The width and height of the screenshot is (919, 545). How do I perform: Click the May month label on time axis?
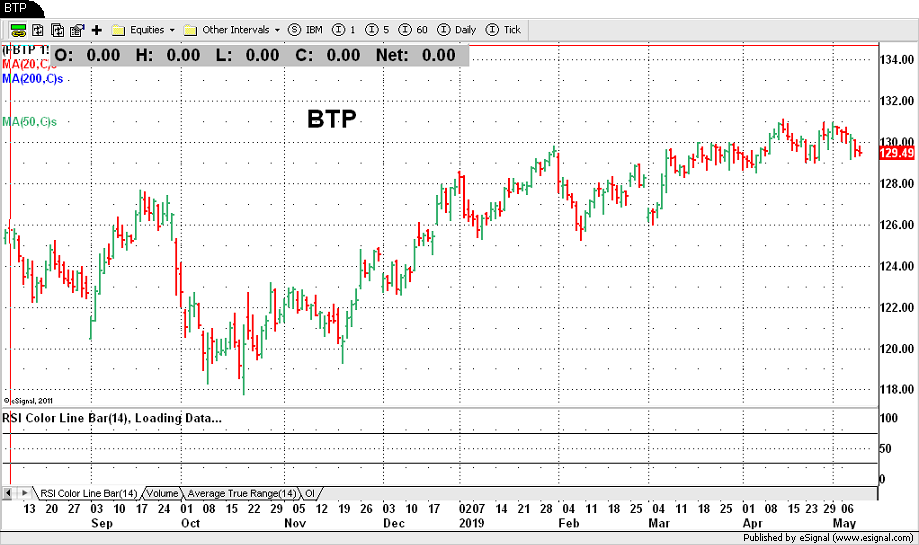pyautogui.click(x=845, y=523)
